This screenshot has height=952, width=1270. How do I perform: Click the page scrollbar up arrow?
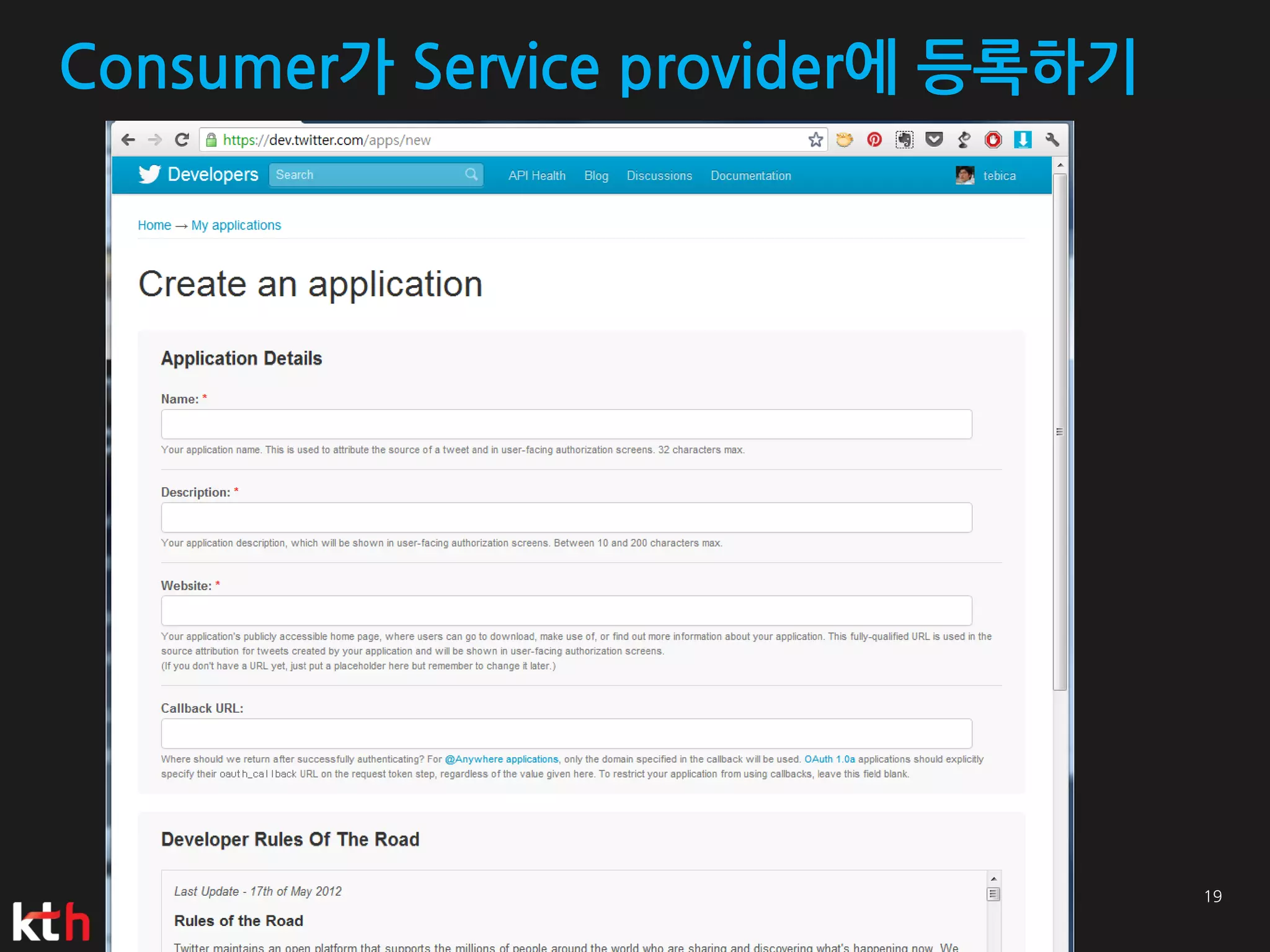(x=1060, y=165)
